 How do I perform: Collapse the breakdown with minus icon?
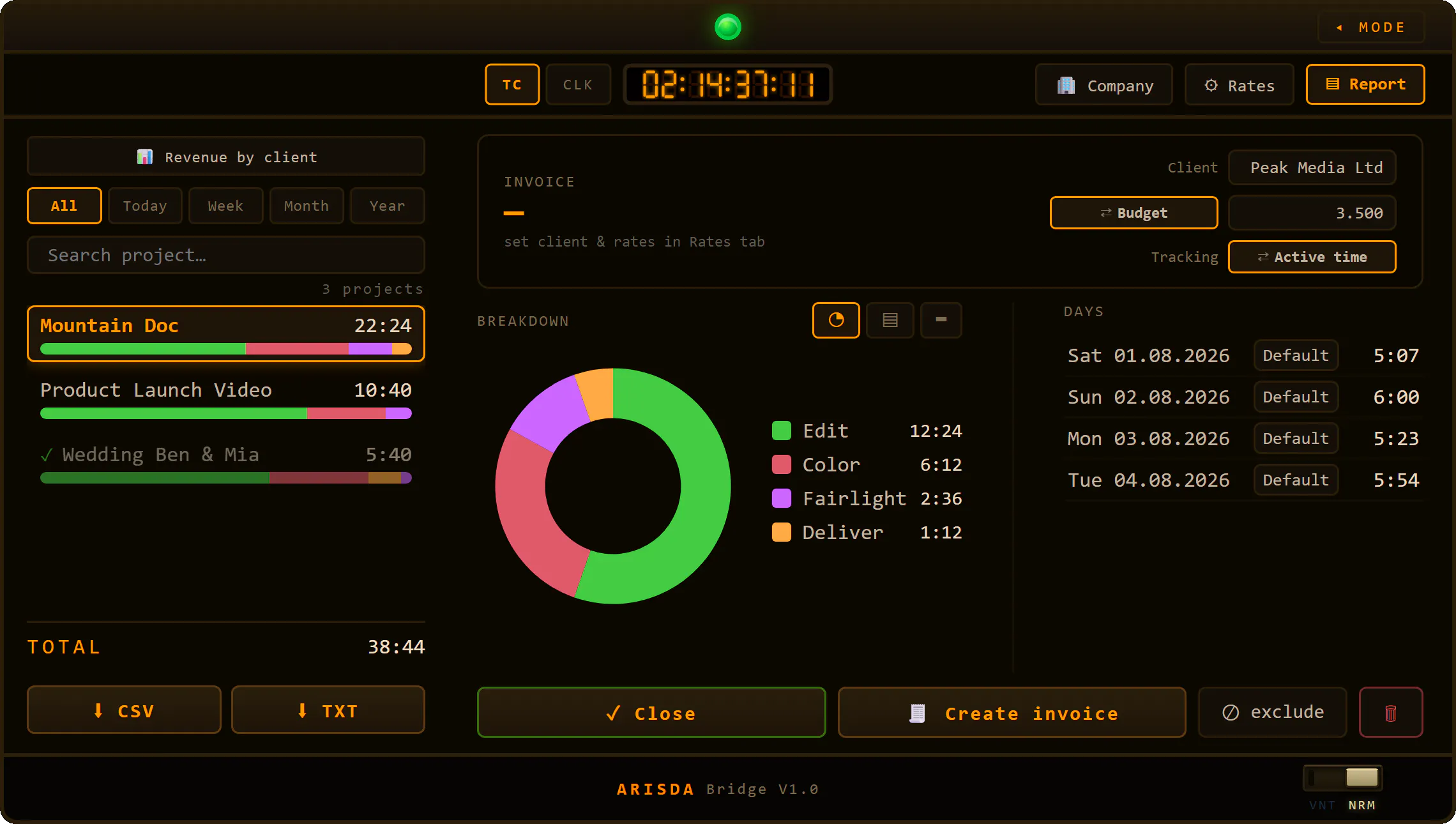coord(941,320)
